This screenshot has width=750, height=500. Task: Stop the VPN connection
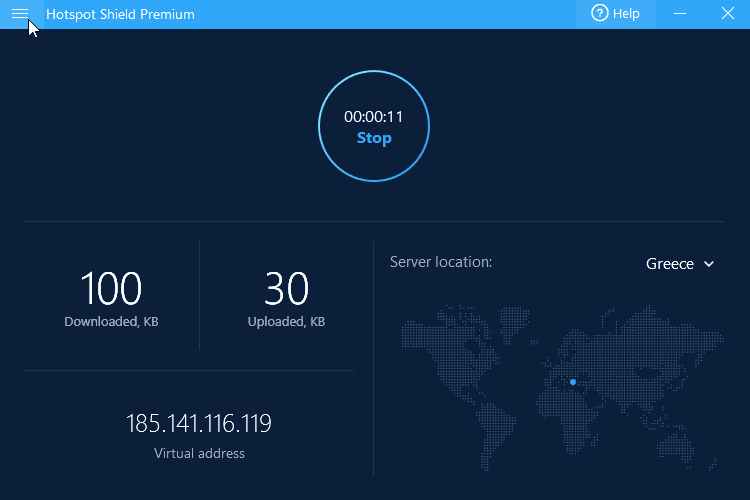tap(374, 138)
